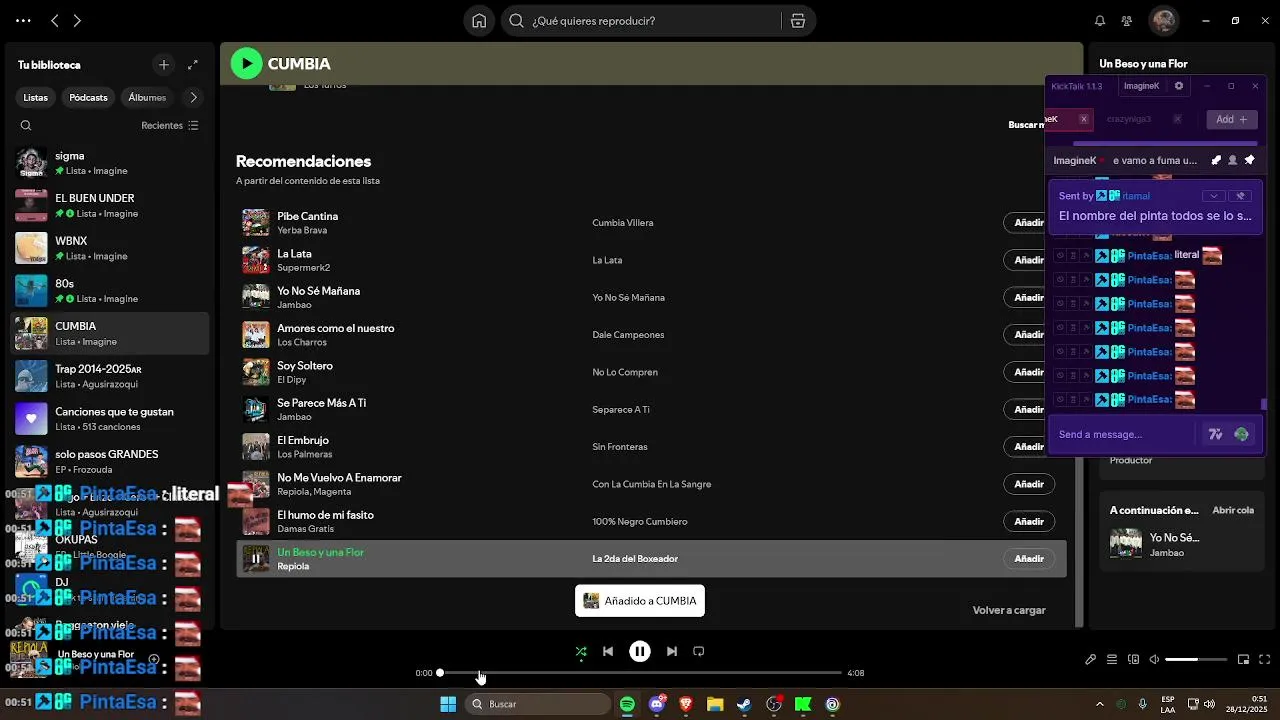Open the browse icon in search bar
The width and height of the screenshot is (1280, 720).
click(x=797, y=21)
